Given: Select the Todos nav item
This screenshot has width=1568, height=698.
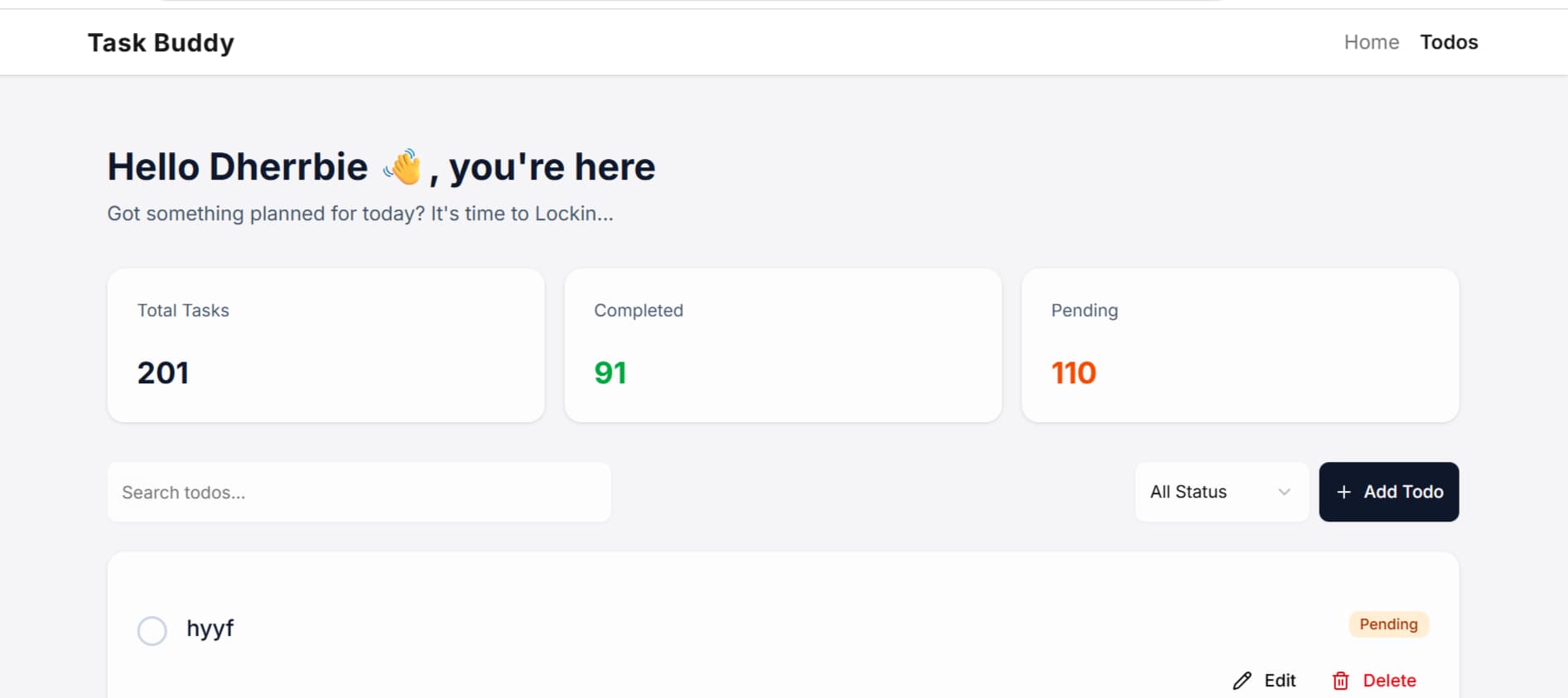Looking at the screenshot, I should point(1449,42).
